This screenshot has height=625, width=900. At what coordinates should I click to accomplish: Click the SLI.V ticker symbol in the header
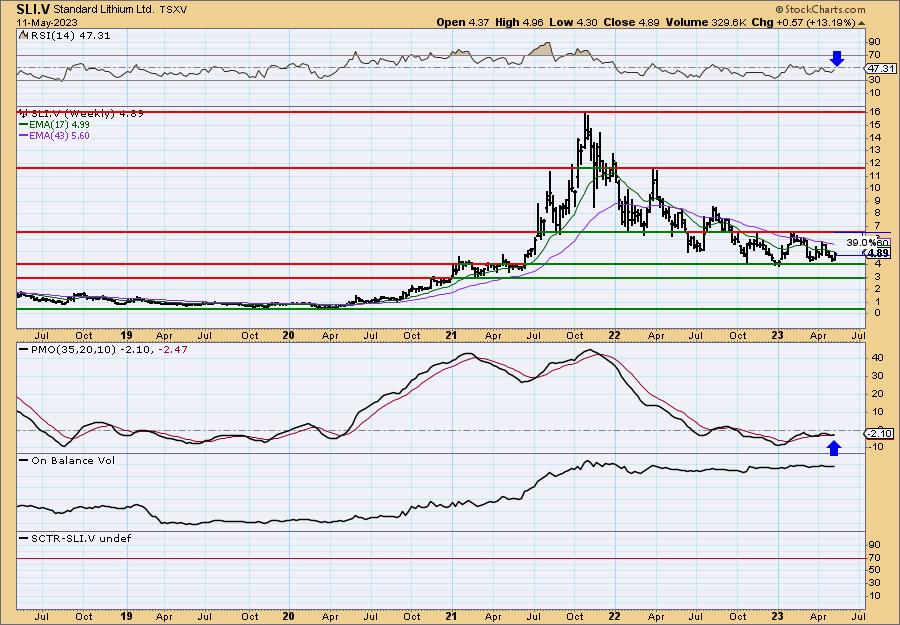pyautogui.click(x=33, y=9)
